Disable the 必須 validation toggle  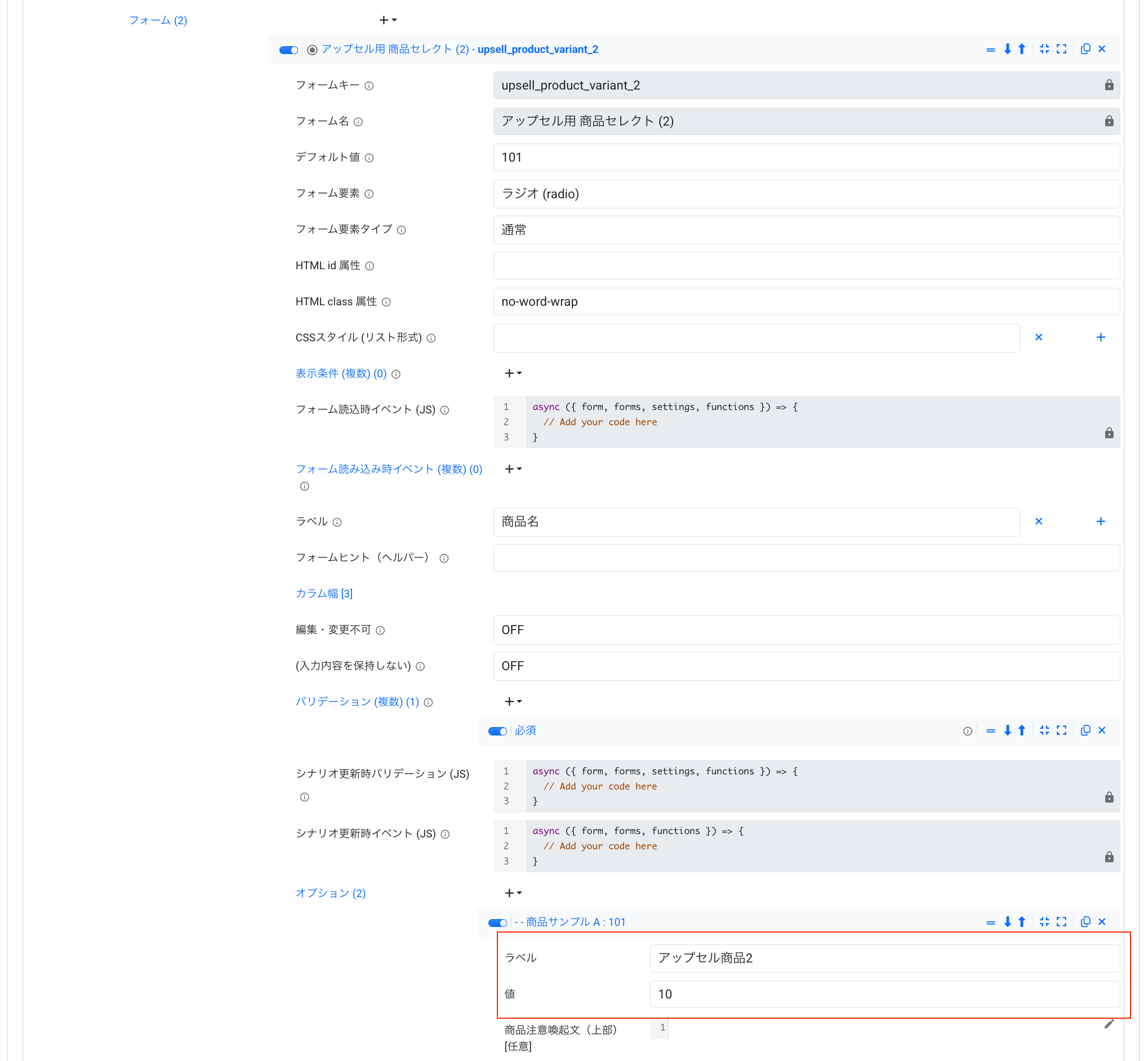(x=497, y=731)
